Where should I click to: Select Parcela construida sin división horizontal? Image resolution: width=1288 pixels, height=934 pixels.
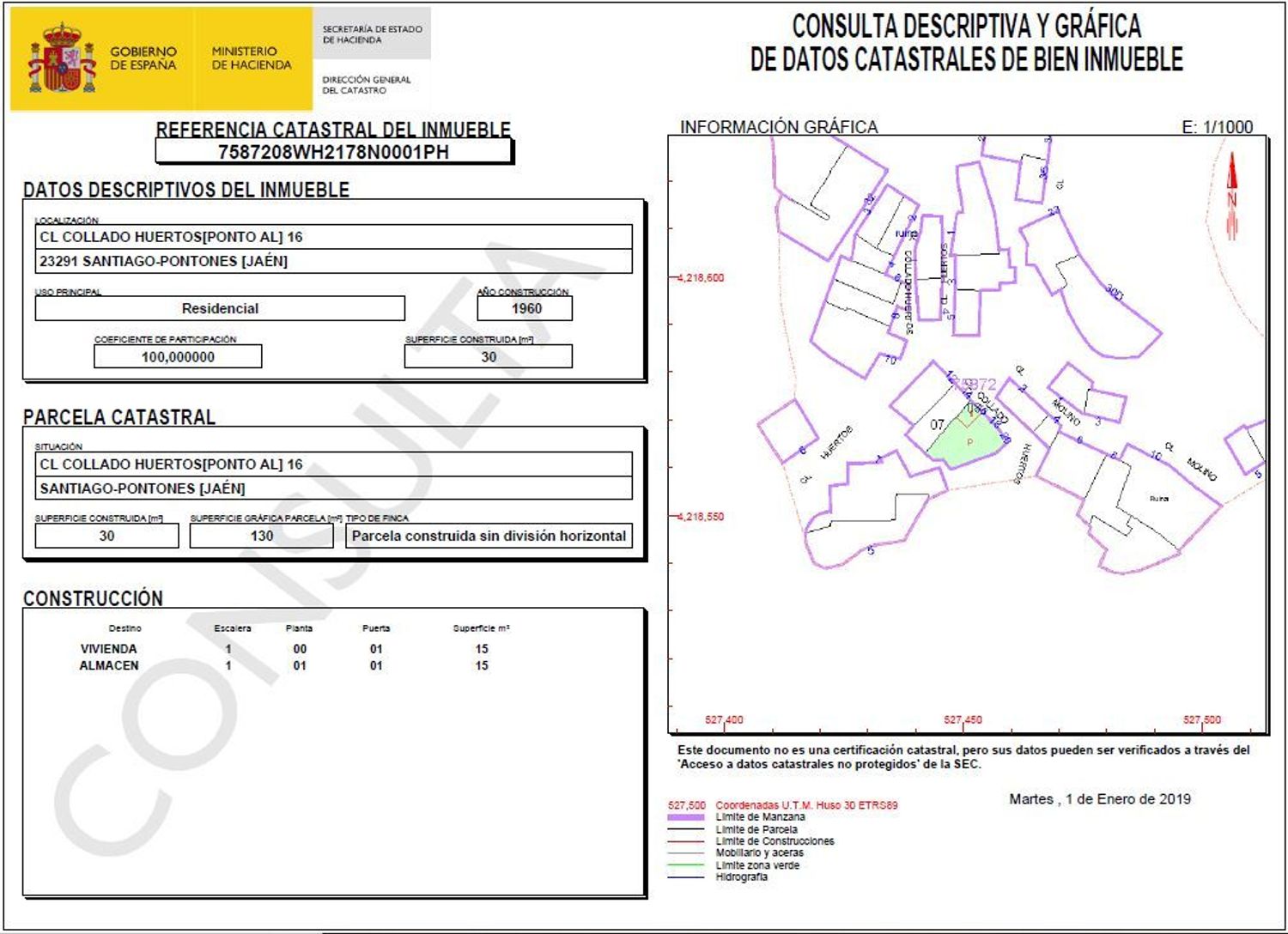tap(489, 536)
